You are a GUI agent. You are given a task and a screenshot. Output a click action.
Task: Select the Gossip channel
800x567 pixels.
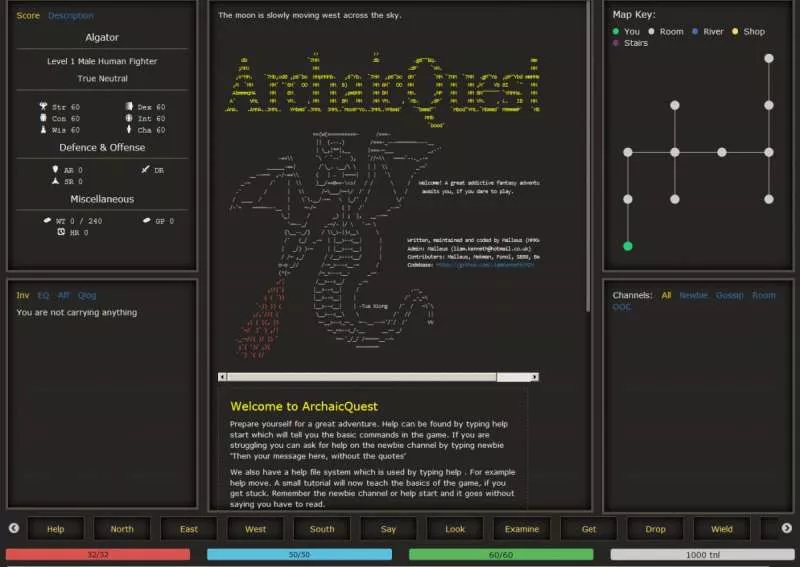[729, 295]
